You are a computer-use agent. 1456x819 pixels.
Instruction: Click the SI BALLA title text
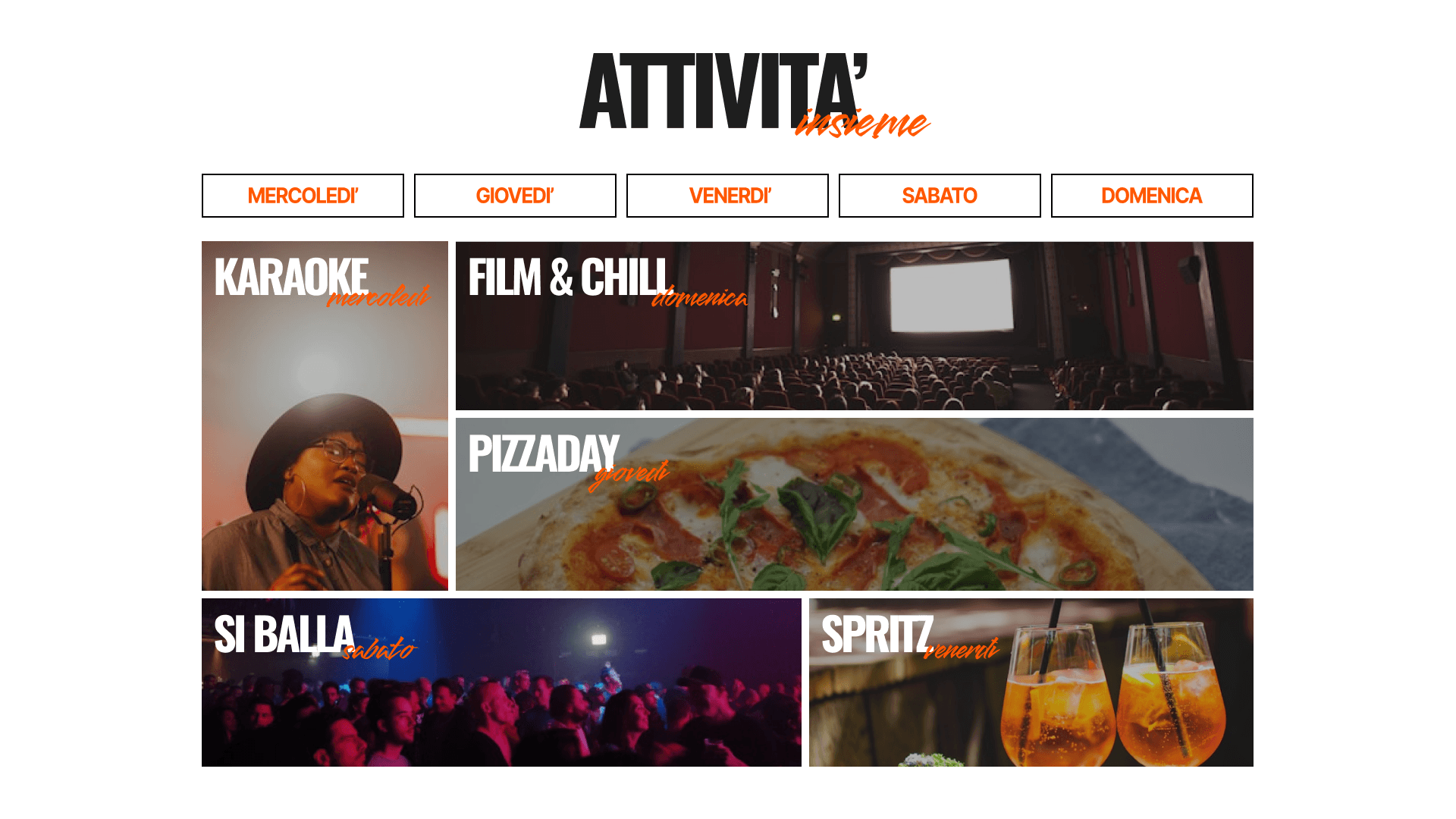point(284,634)
